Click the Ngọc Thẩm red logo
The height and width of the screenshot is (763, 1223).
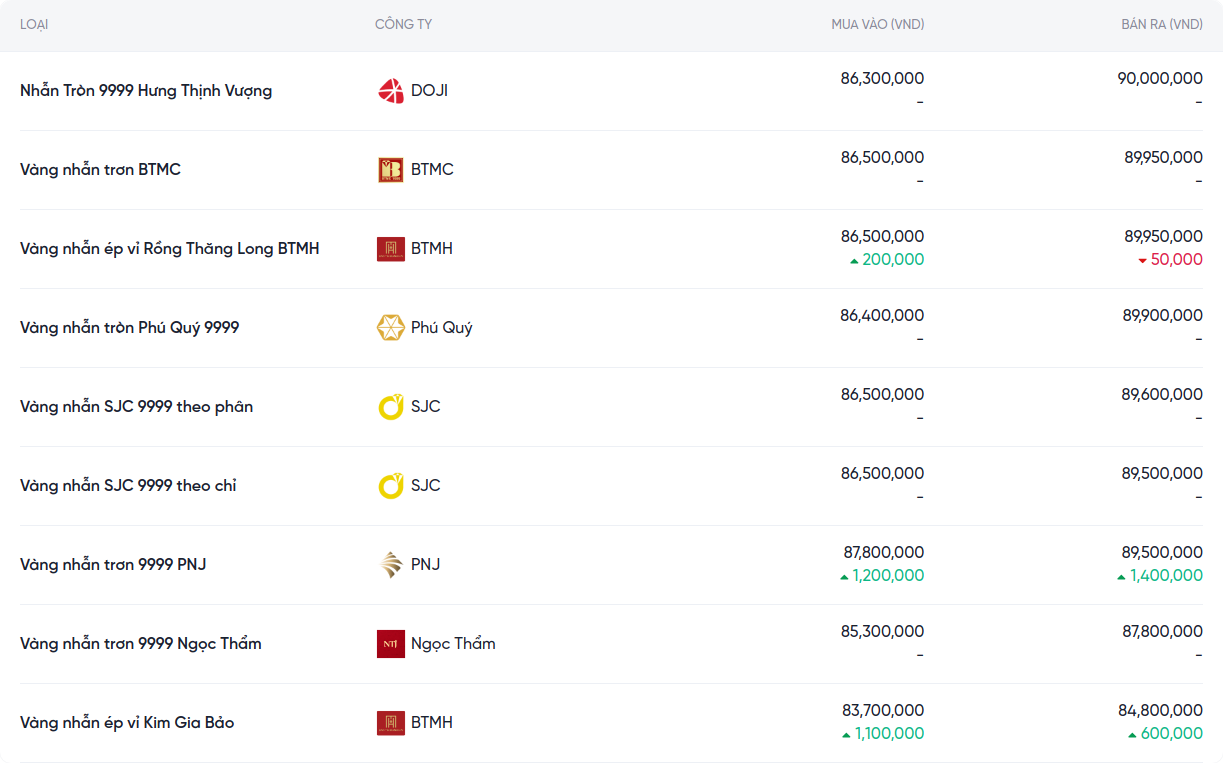[390, 644]
